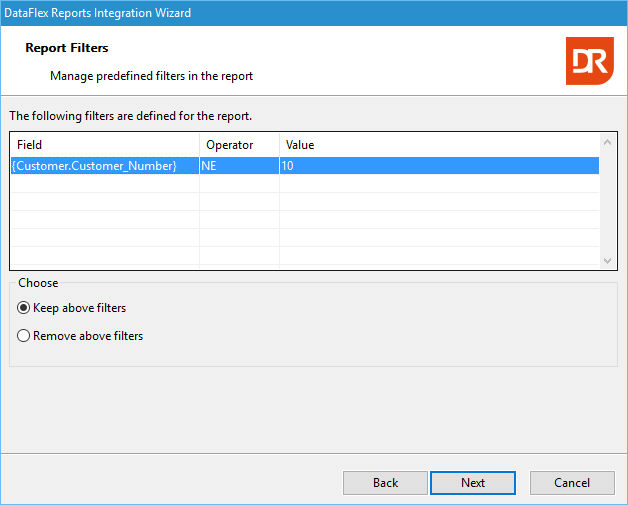Click the NE operator cell
The image size is (628, 505).
(x=240, y=166)
